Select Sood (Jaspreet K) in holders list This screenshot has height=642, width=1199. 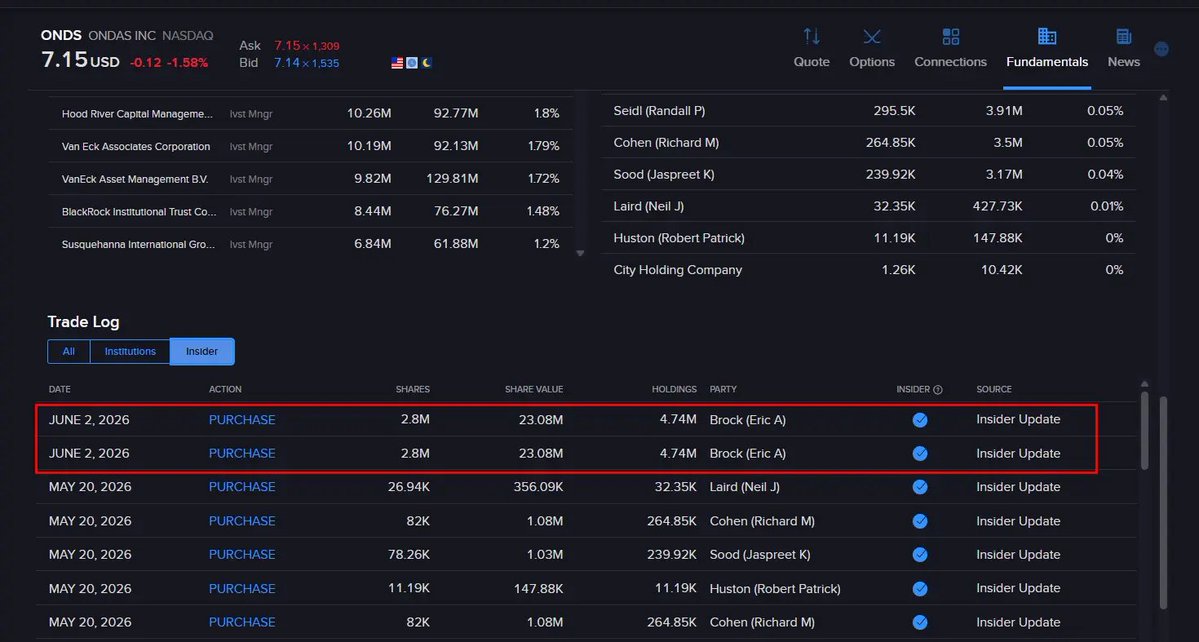click(x=868, y=174)
